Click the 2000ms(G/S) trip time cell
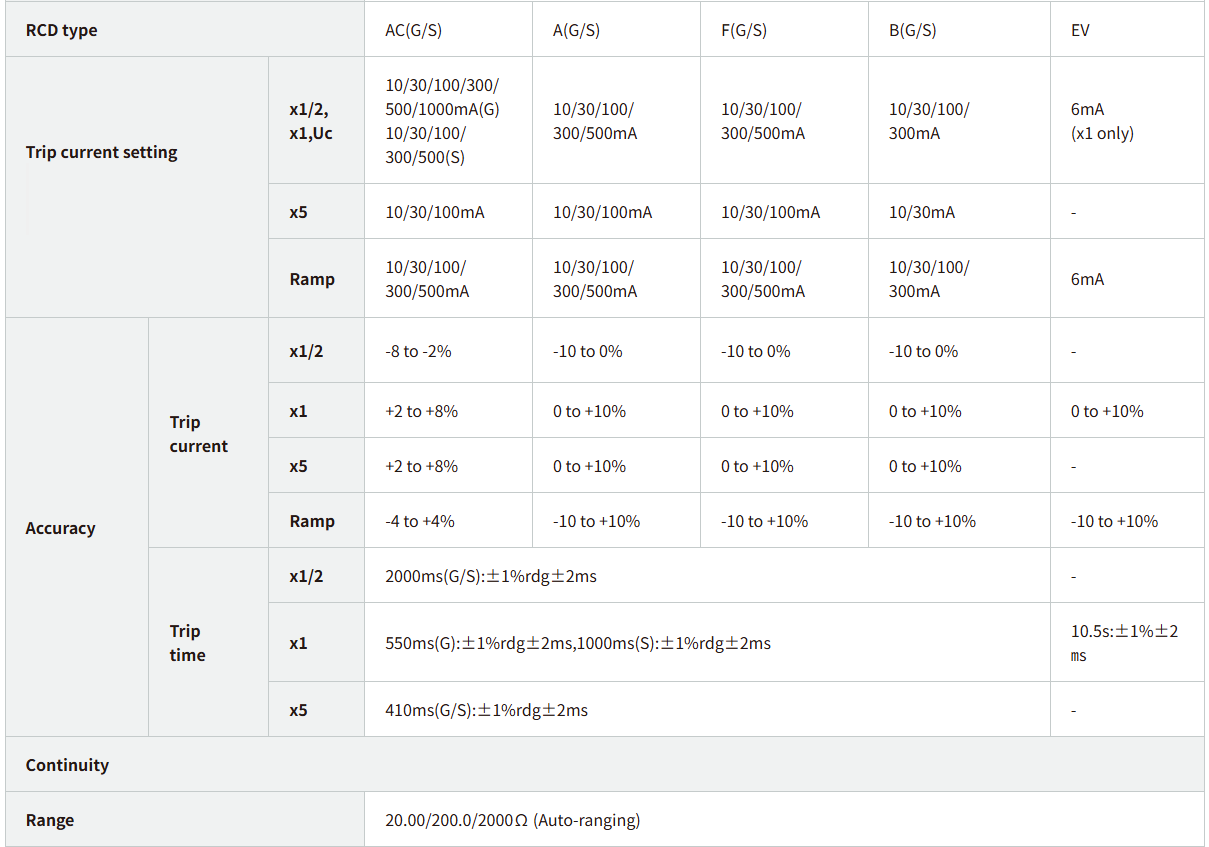This screenshot has height=847, width=1209. point(490,576)
